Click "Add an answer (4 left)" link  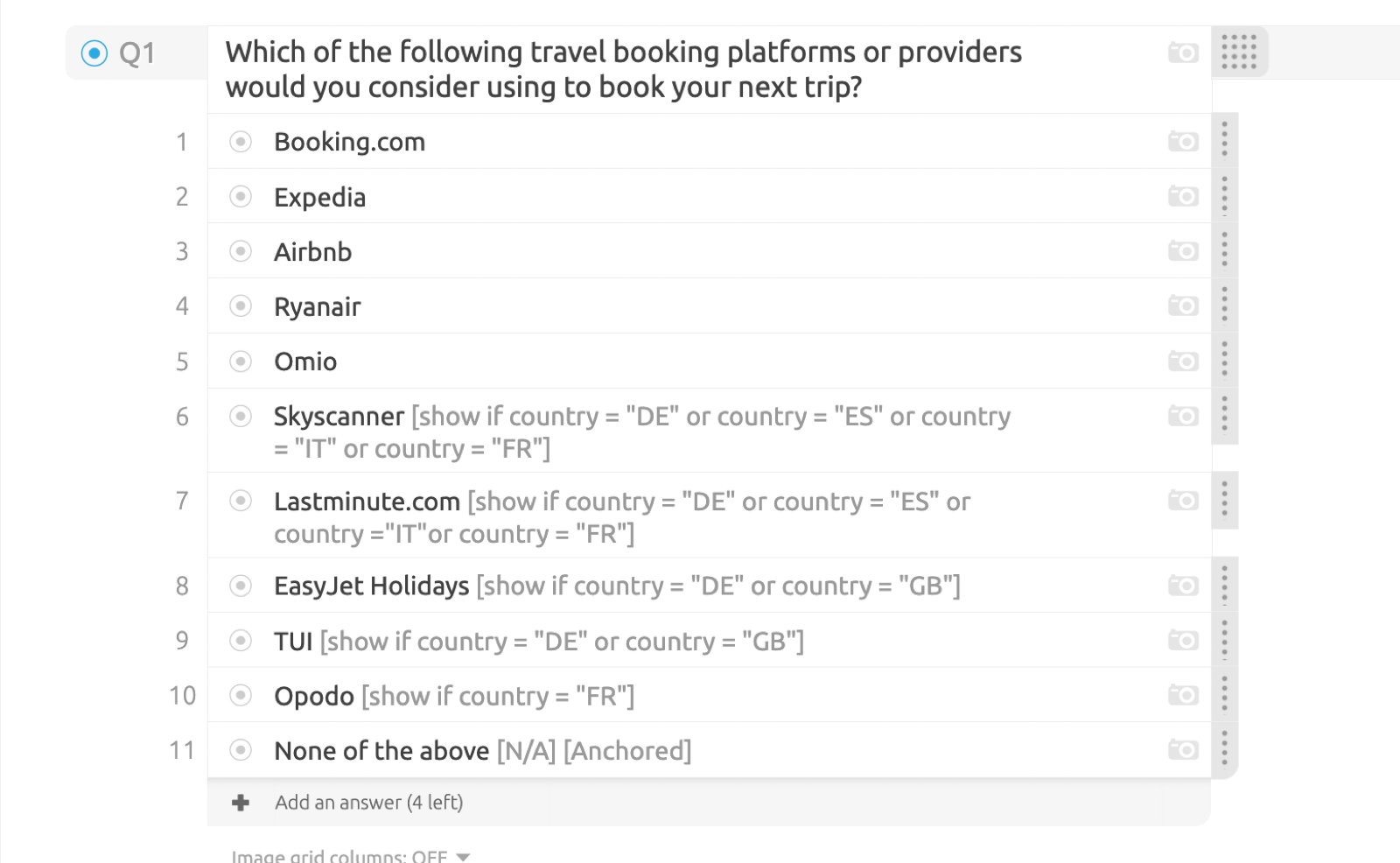tap(368, 803)
